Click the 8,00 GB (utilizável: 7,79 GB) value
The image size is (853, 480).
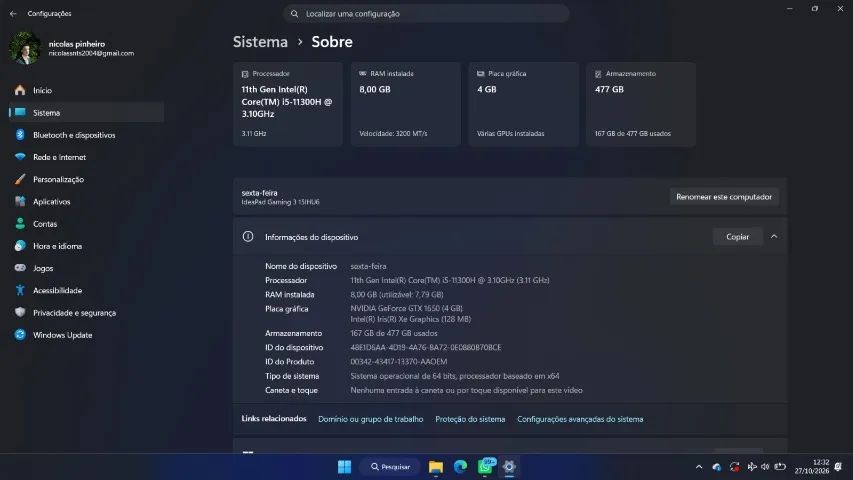397,294
